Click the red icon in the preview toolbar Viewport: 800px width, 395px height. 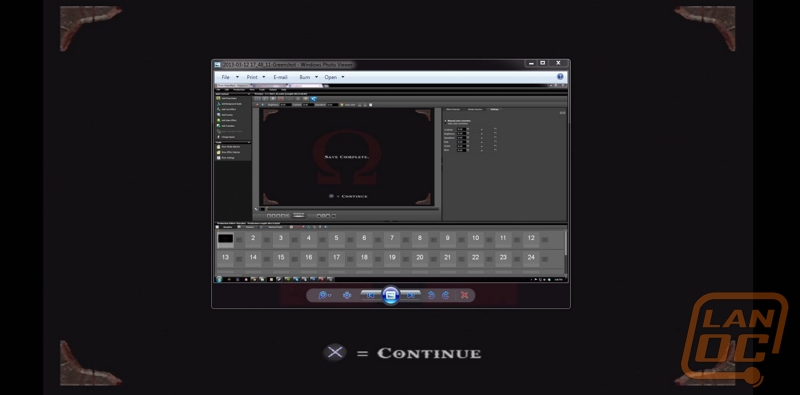(x=281, y=98)
